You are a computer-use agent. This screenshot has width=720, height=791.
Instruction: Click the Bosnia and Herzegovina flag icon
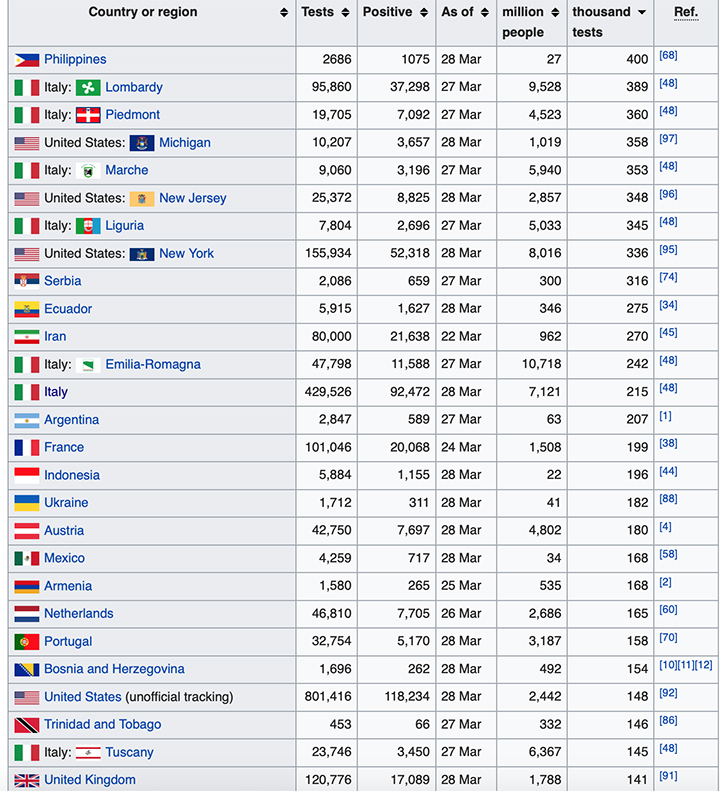pos(27,669)
